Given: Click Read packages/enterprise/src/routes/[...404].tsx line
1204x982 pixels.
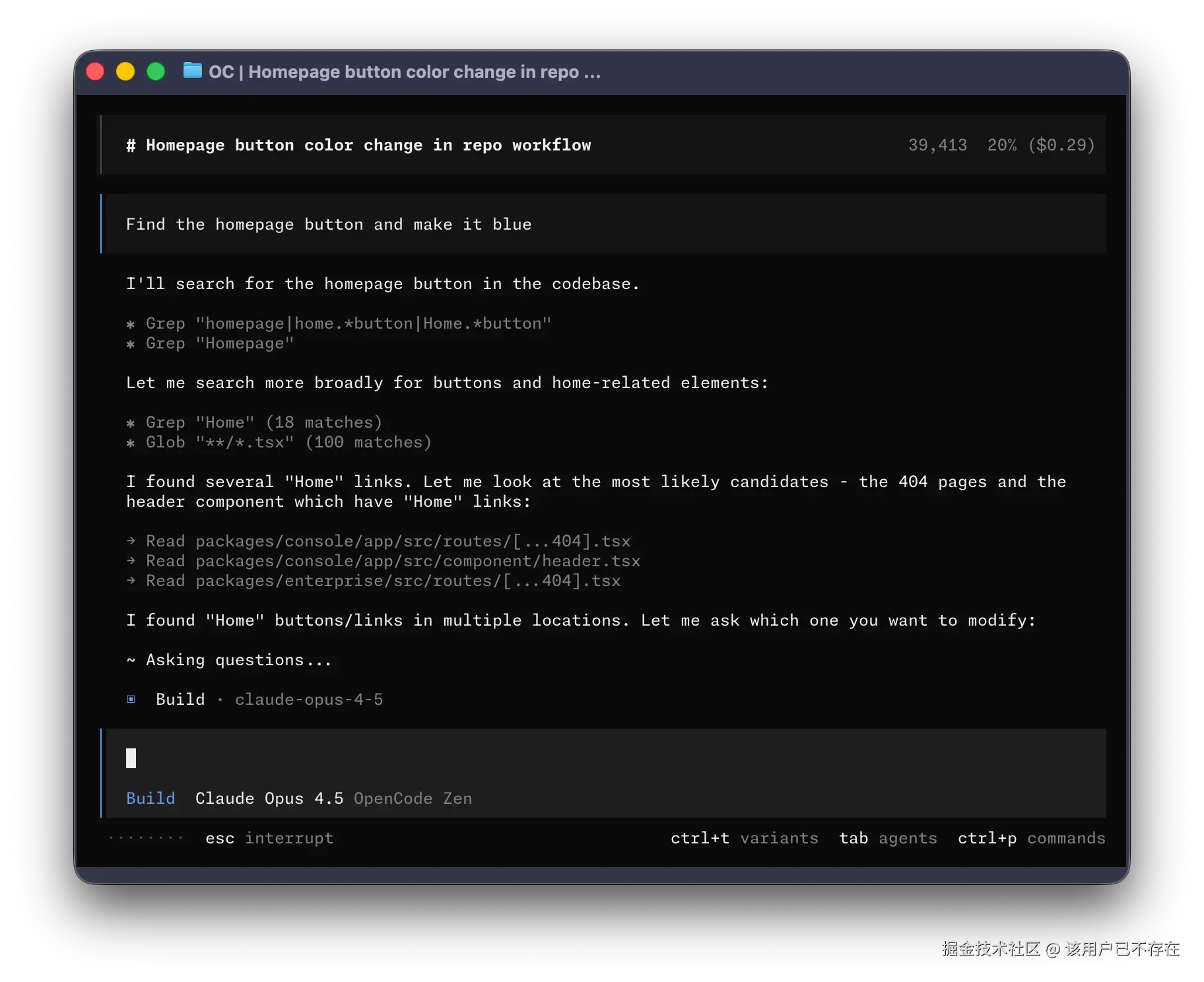Looking at the screenshot, I should tap(373, 581).
